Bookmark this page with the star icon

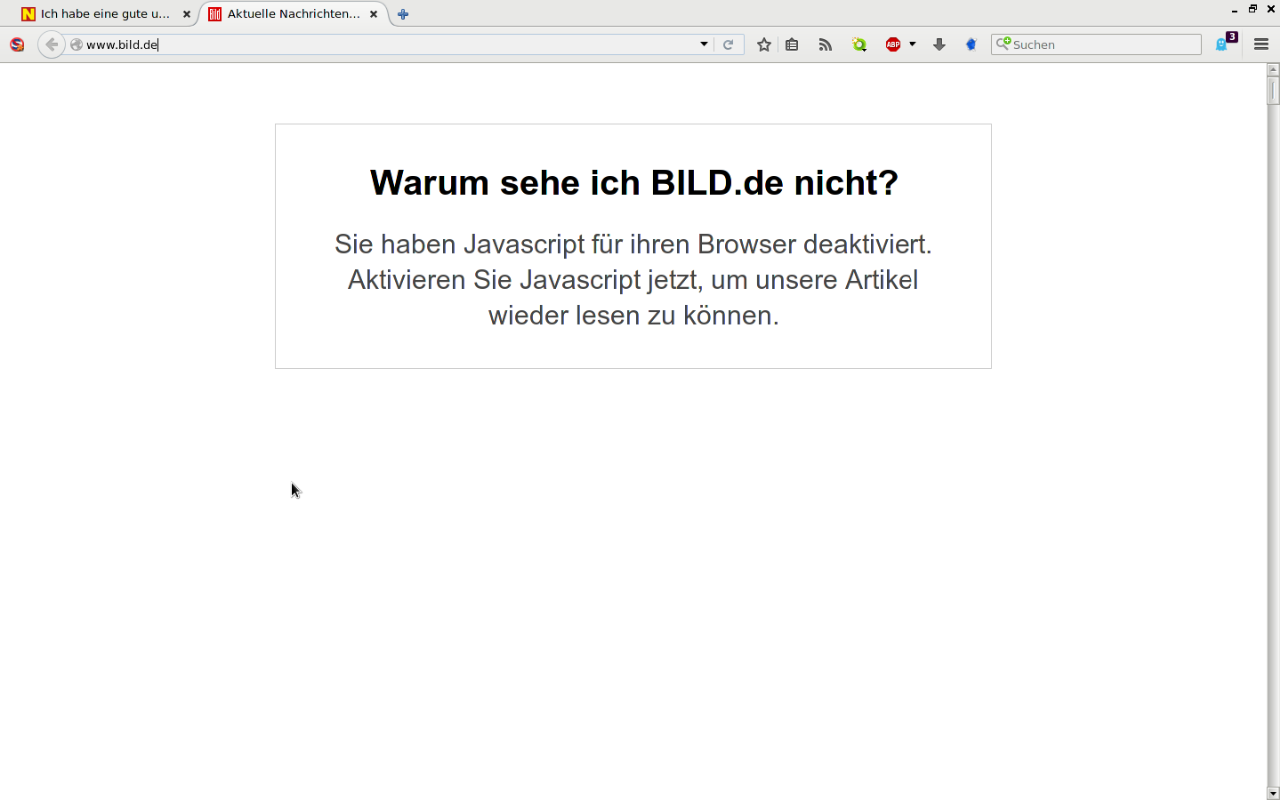[x=764, y=44]
